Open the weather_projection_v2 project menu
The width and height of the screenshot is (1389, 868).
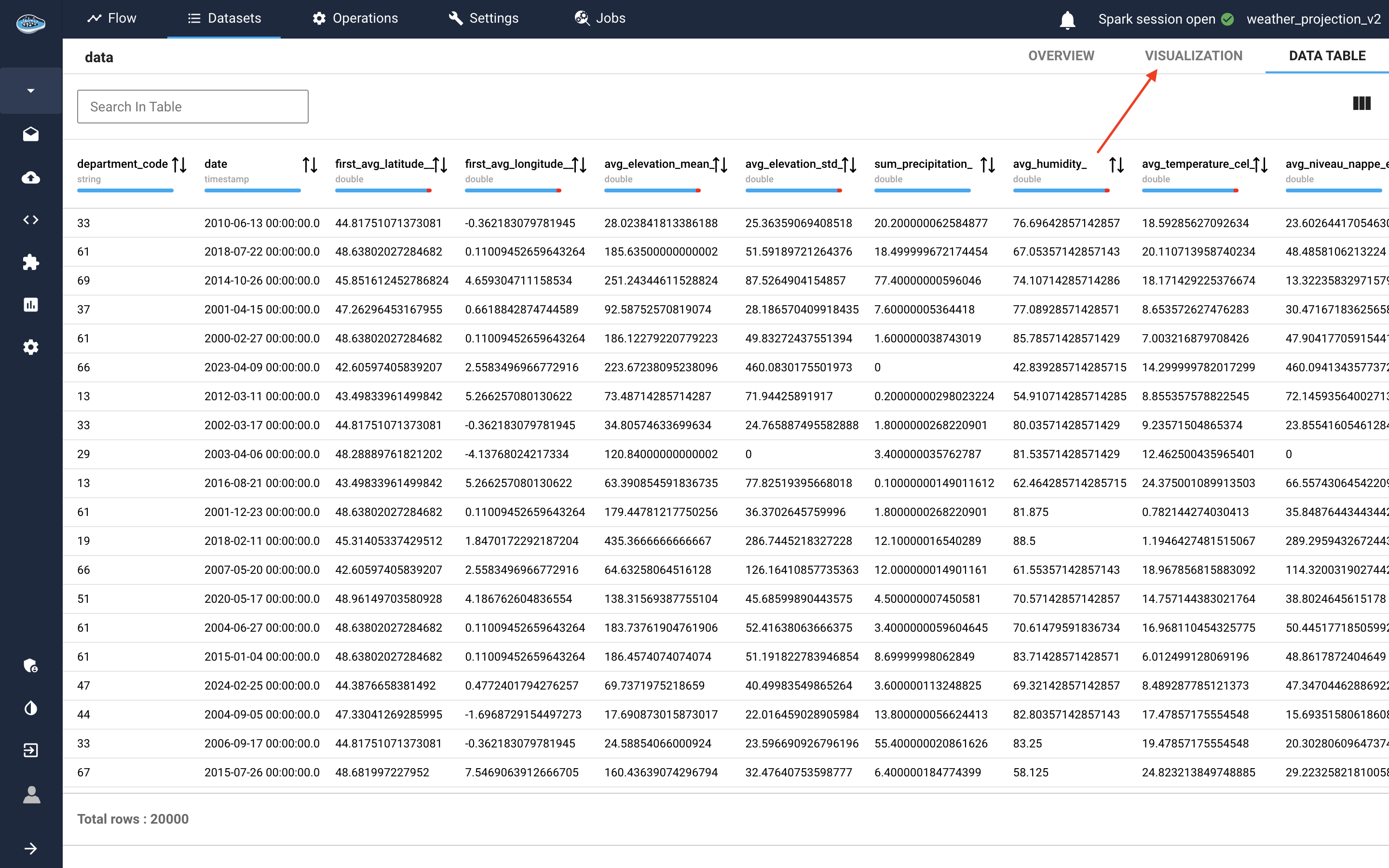click(x=1313, y=19)
